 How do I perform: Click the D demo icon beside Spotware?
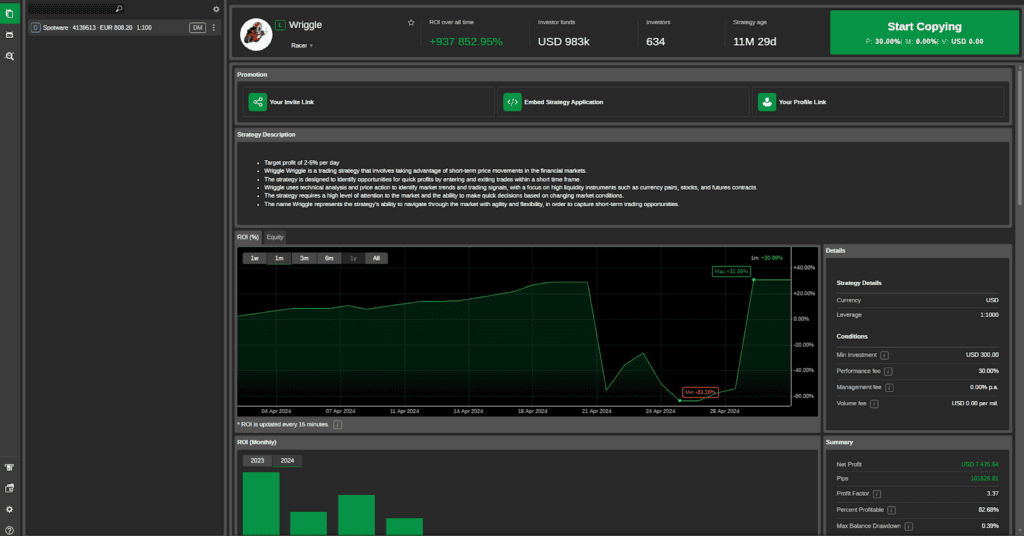coord(35,27)
